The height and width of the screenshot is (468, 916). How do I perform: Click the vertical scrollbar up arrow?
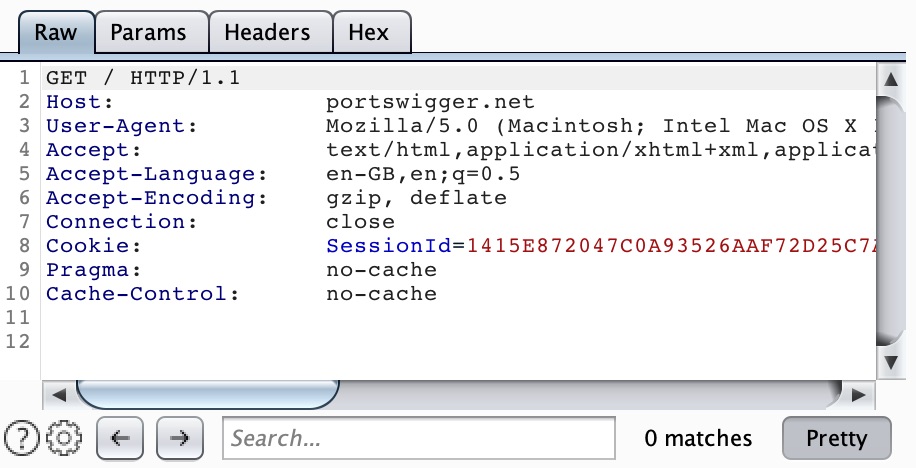tap(891, 79)
